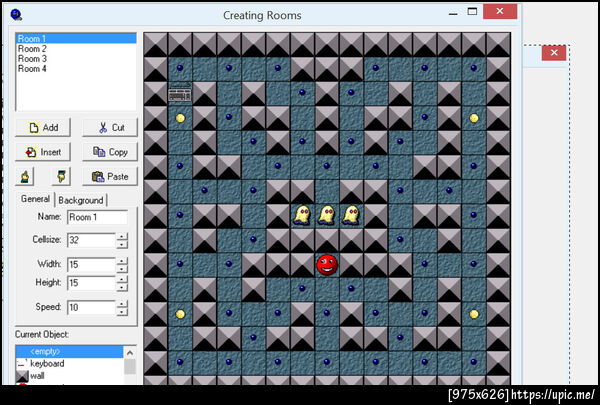
Task: Click the rightmost ghost in the room
Action: coord(351,215)
